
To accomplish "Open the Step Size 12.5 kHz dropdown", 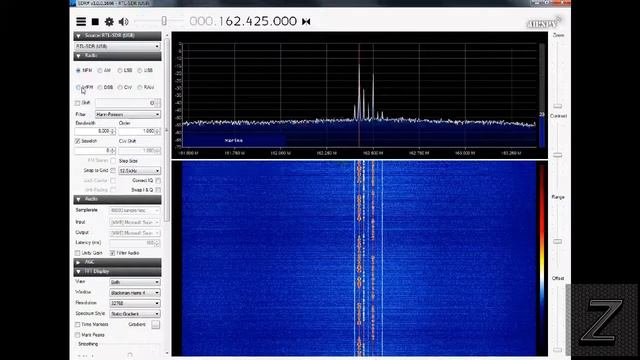I will point(140,171).
